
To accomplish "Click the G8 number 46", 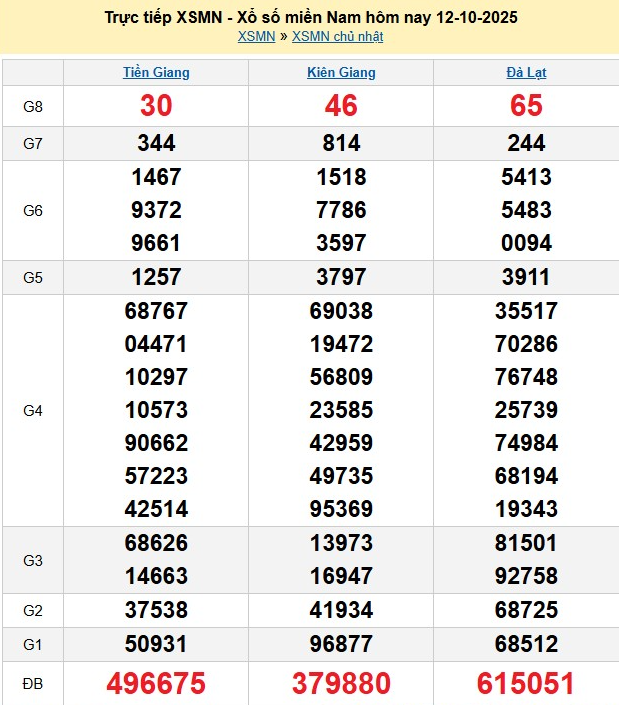I will (341, 106).
